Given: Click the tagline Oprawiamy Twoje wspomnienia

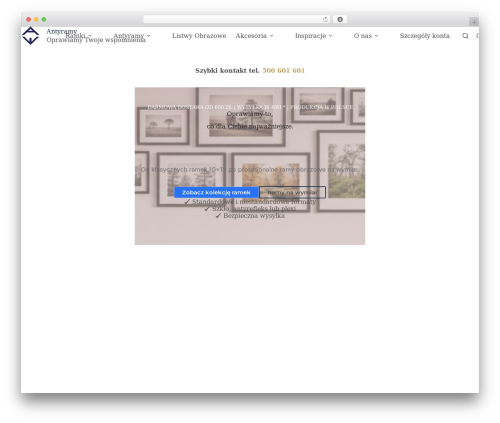Looking at the screenshot, I should pos(96,40).
